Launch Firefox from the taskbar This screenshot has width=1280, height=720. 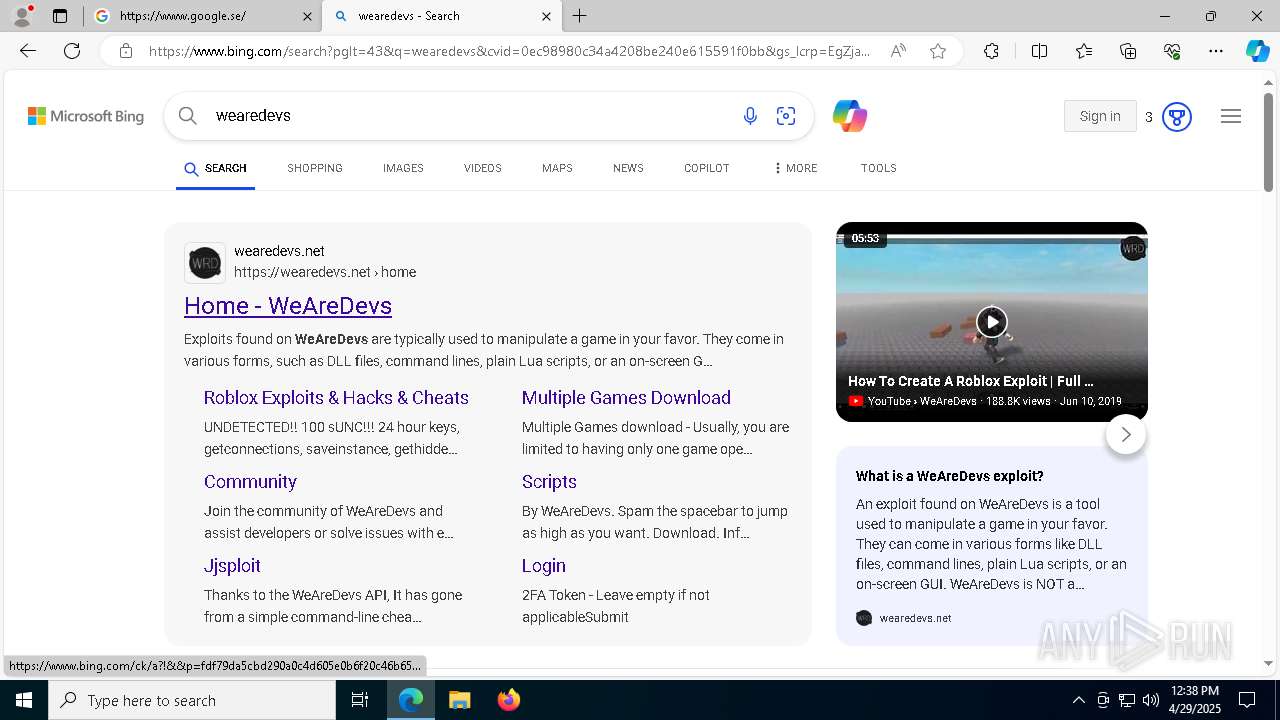509,700
